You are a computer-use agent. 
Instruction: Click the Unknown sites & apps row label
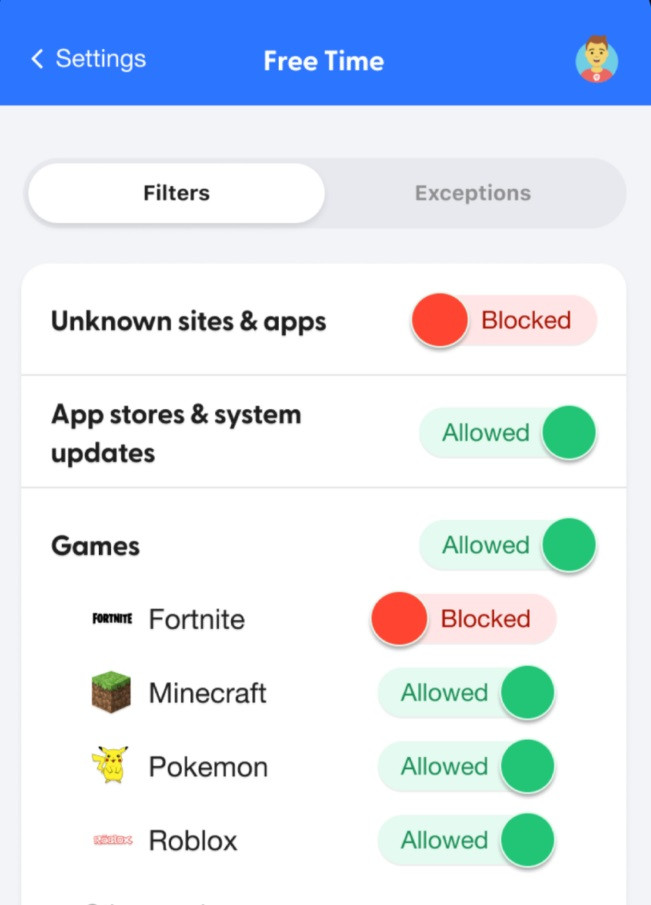point(189,320)
